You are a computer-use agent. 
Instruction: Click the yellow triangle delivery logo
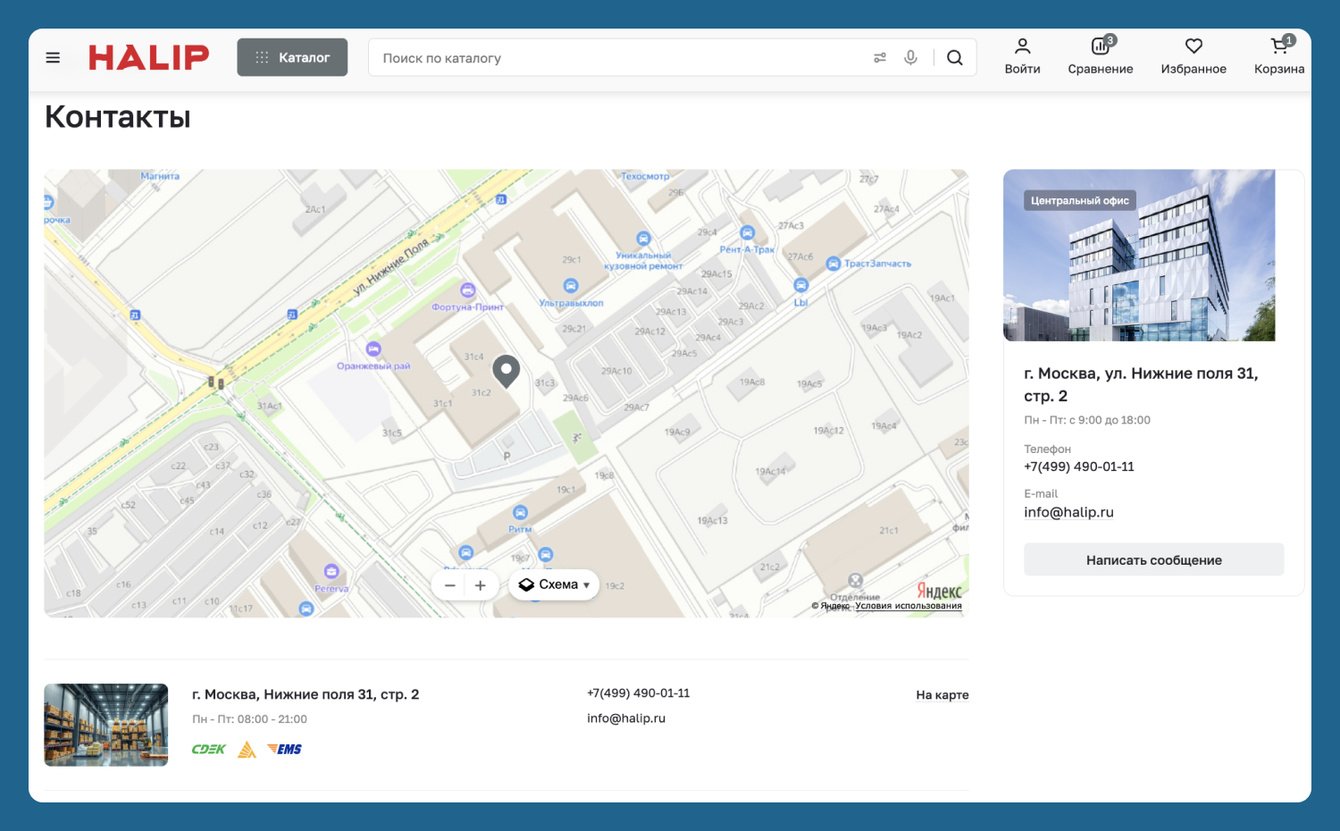pos(247,749)
